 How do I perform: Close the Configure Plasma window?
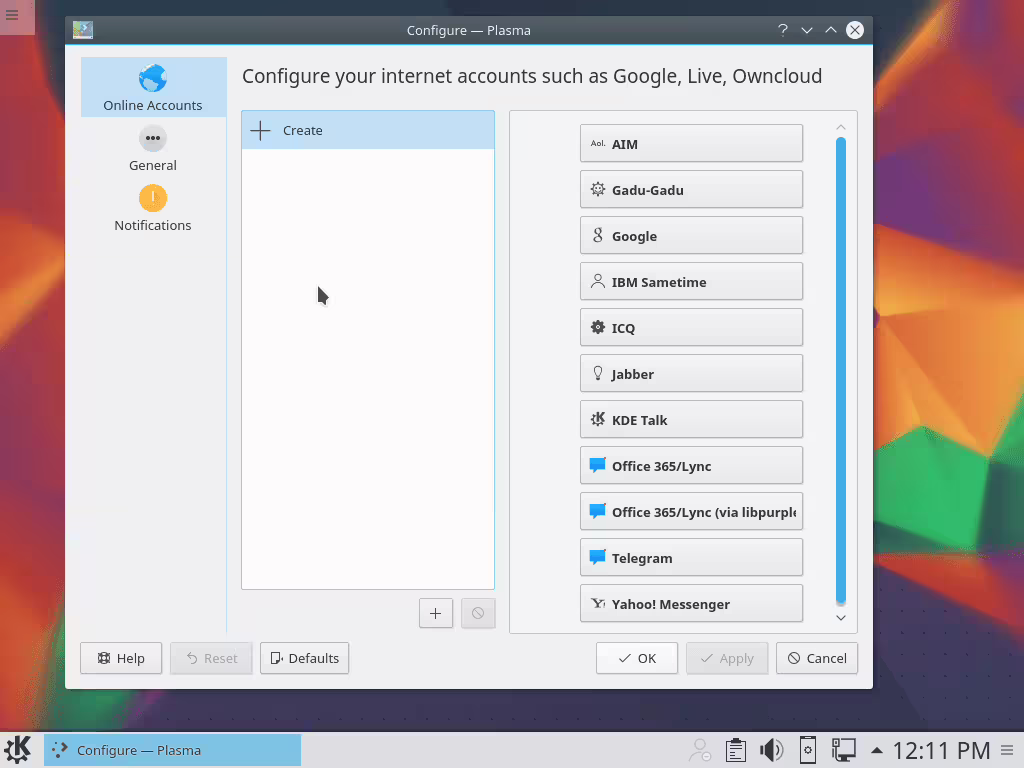(855, 30)
